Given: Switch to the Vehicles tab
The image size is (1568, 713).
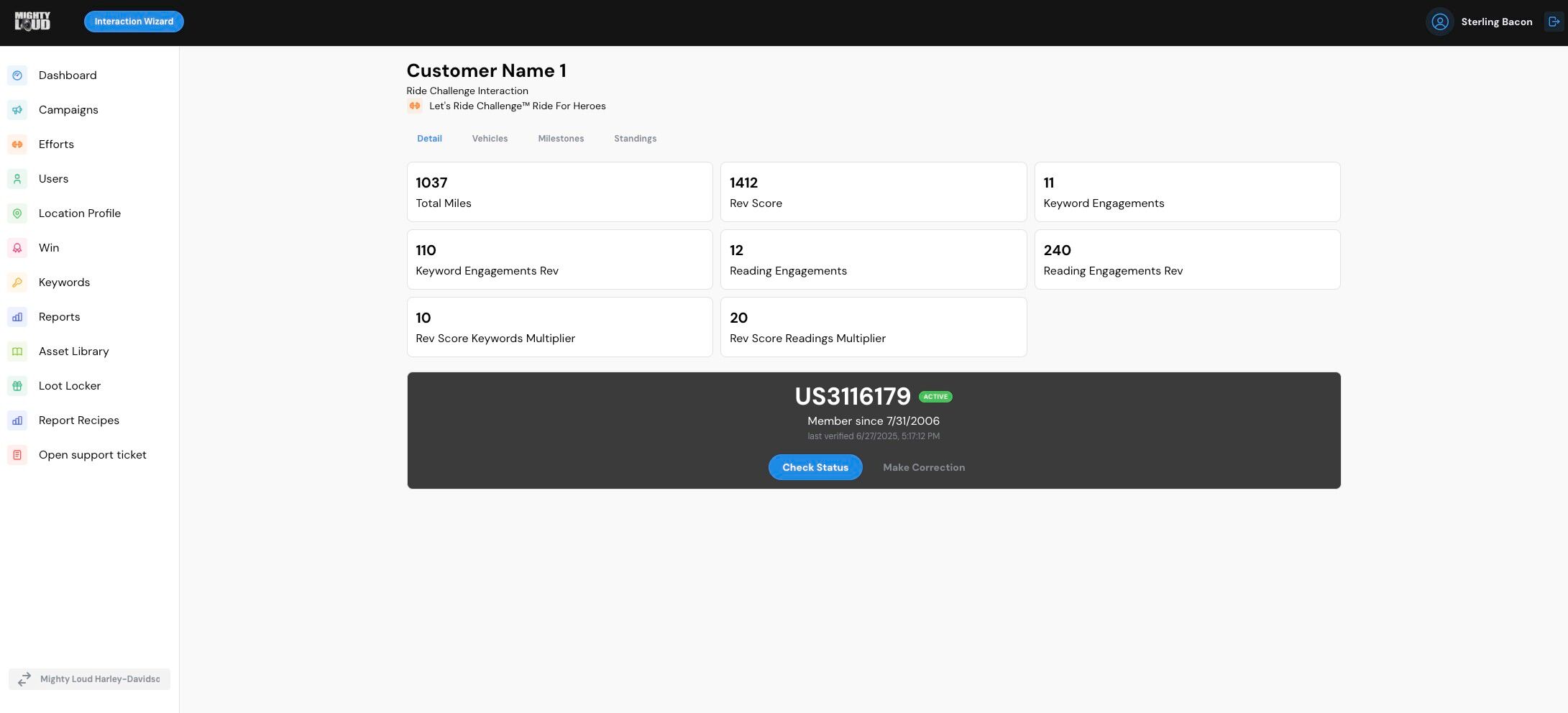Looking at the screenshot, I should point(490,139).
